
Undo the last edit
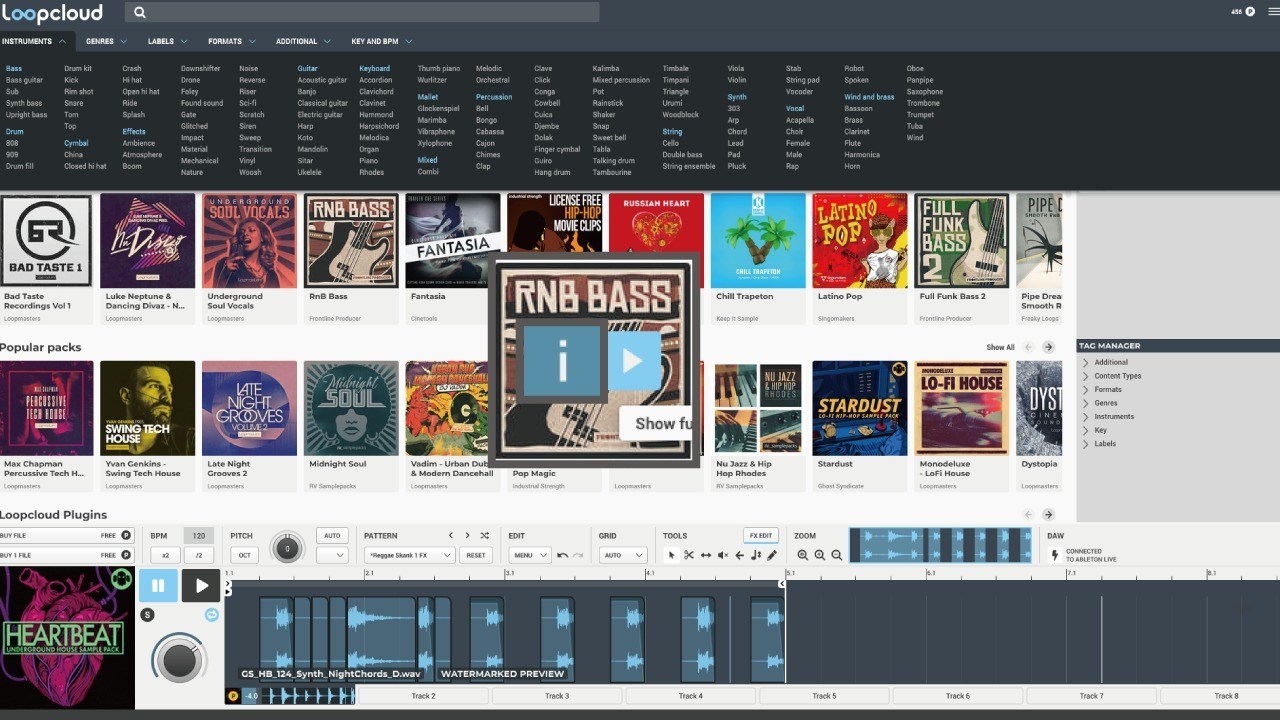tap(562, 555)
